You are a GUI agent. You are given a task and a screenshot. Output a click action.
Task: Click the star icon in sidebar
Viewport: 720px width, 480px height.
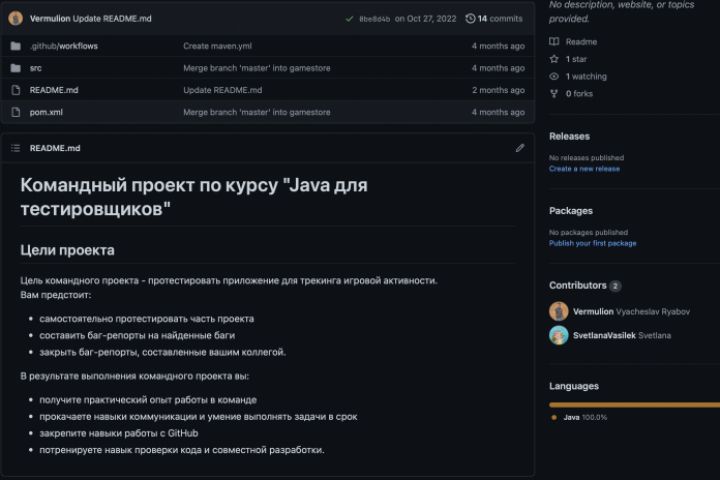pos(555,59)
